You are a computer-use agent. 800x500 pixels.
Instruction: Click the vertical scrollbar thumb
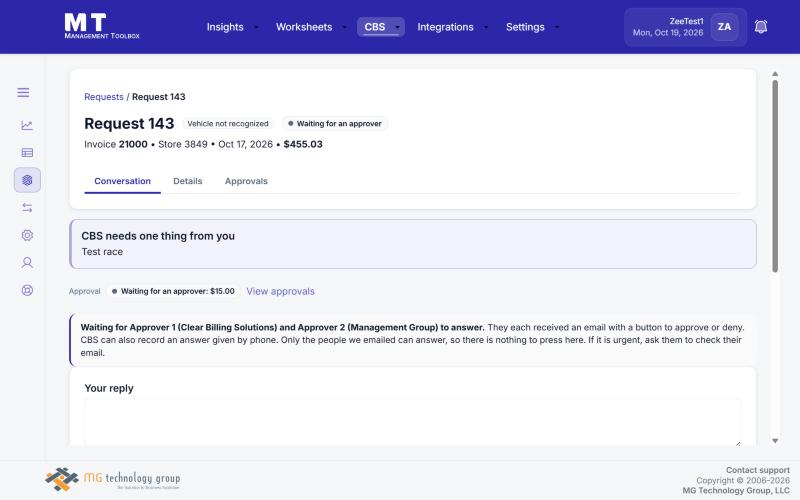point(775,176)
